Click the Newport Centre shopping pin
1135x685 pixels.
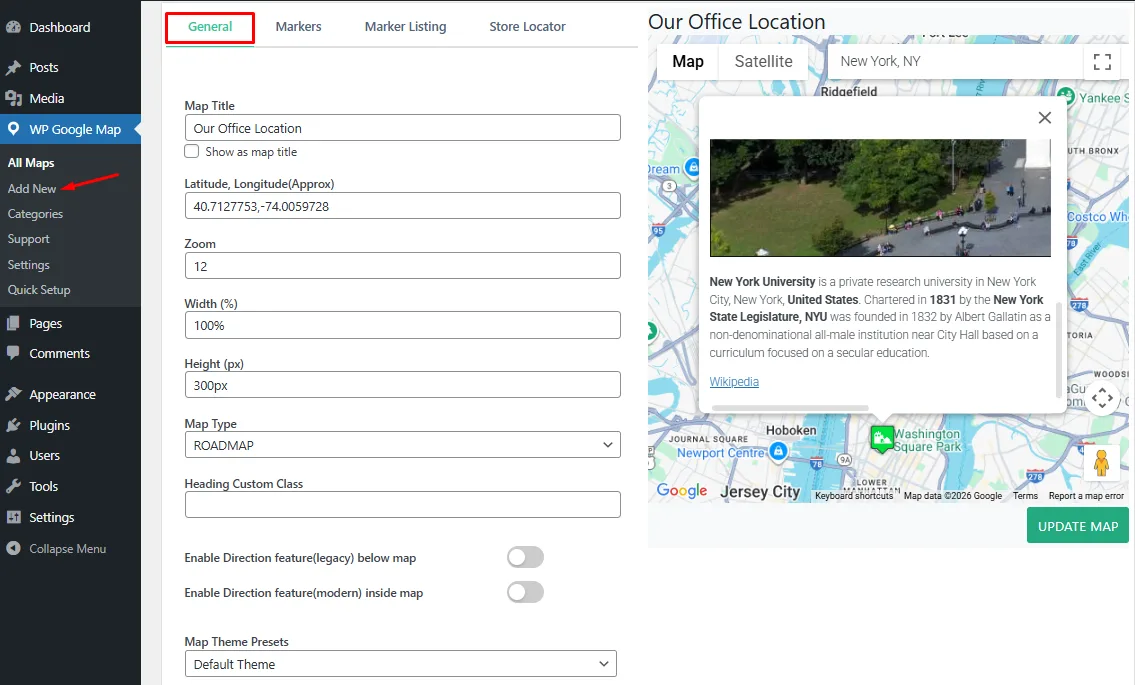click(778, 452)
